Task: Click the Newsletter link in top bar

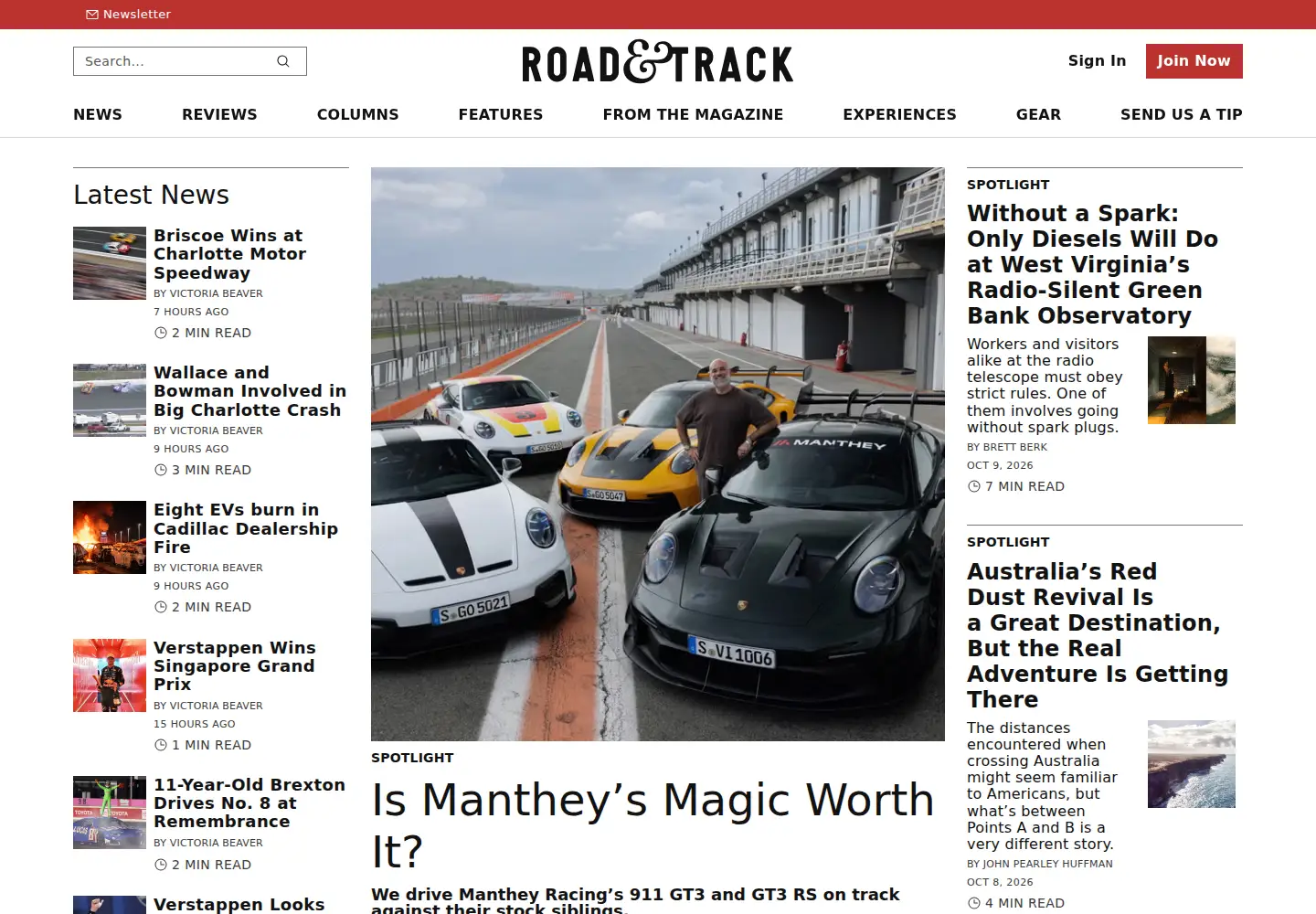Action: click(x=129, y=15)
